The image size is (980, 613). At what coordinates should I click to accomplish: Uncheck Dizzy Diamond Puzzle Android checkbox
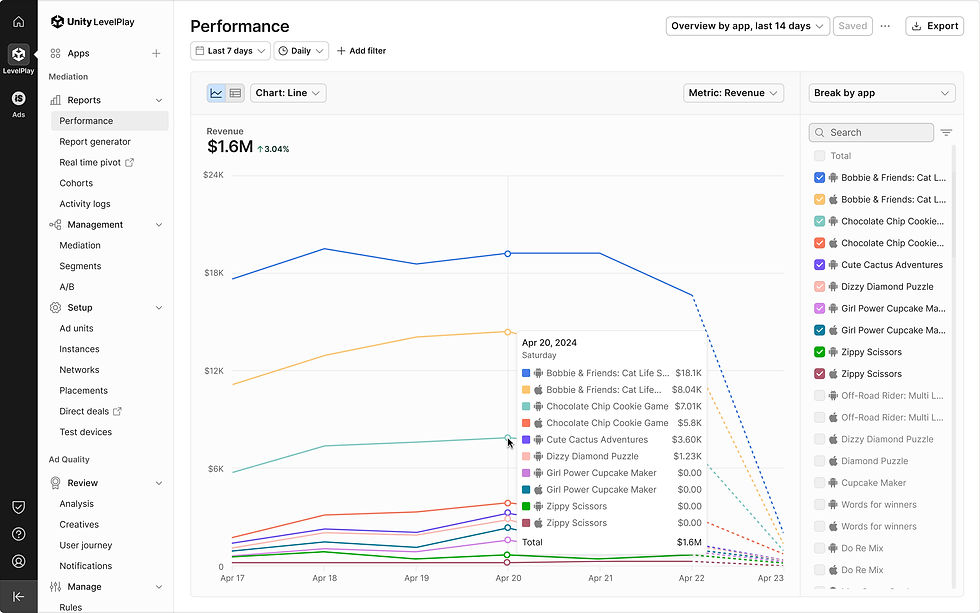(819, 287)
